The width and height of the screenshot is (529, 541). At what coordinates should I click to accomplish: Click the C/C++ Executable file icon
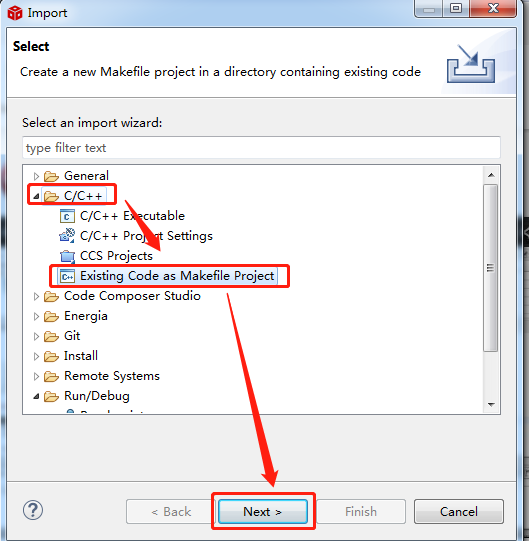[67, 216]
